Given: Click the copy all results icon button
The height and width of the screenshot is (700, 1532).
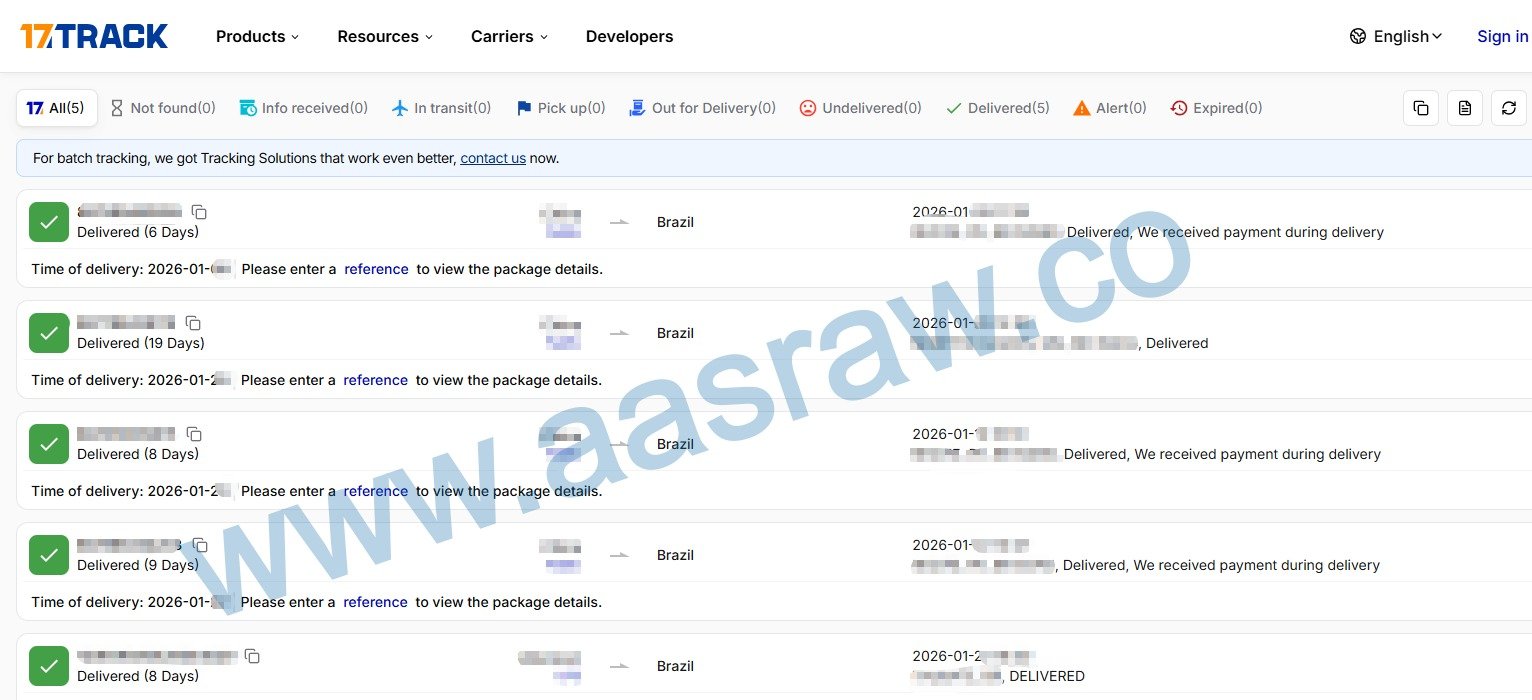Looking at the screenshot, I should pos(1420,108).
